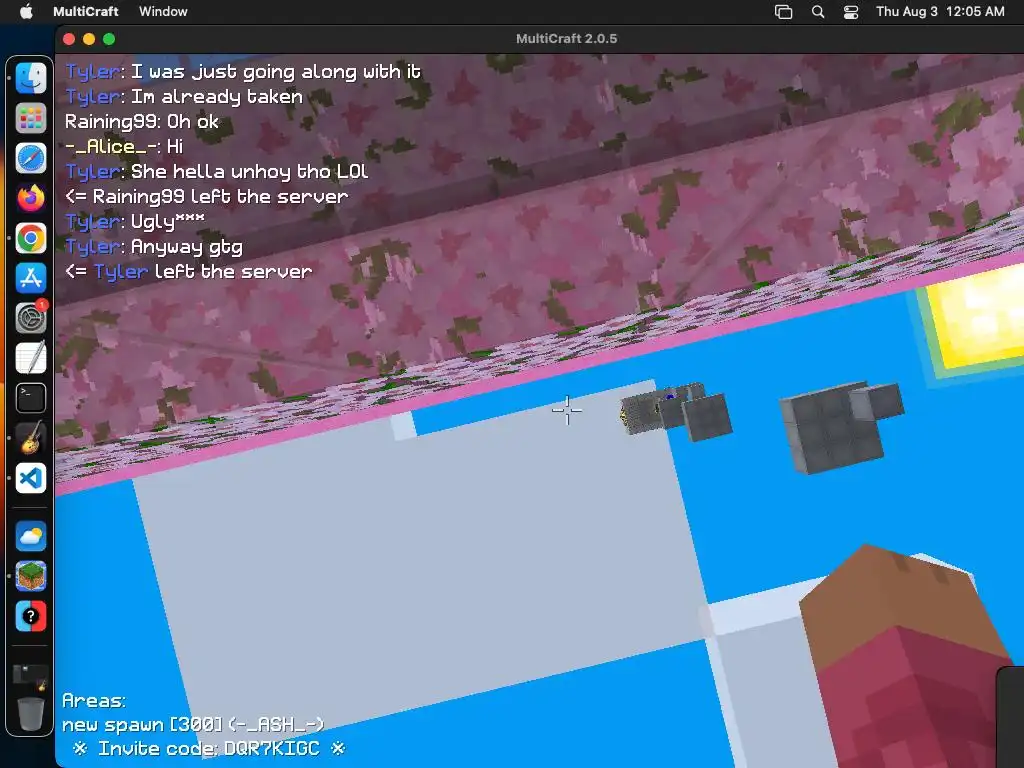
Task: Click the small floating stone blocks near crosshair
Action: pyautogui.click(x=676, y=411)
